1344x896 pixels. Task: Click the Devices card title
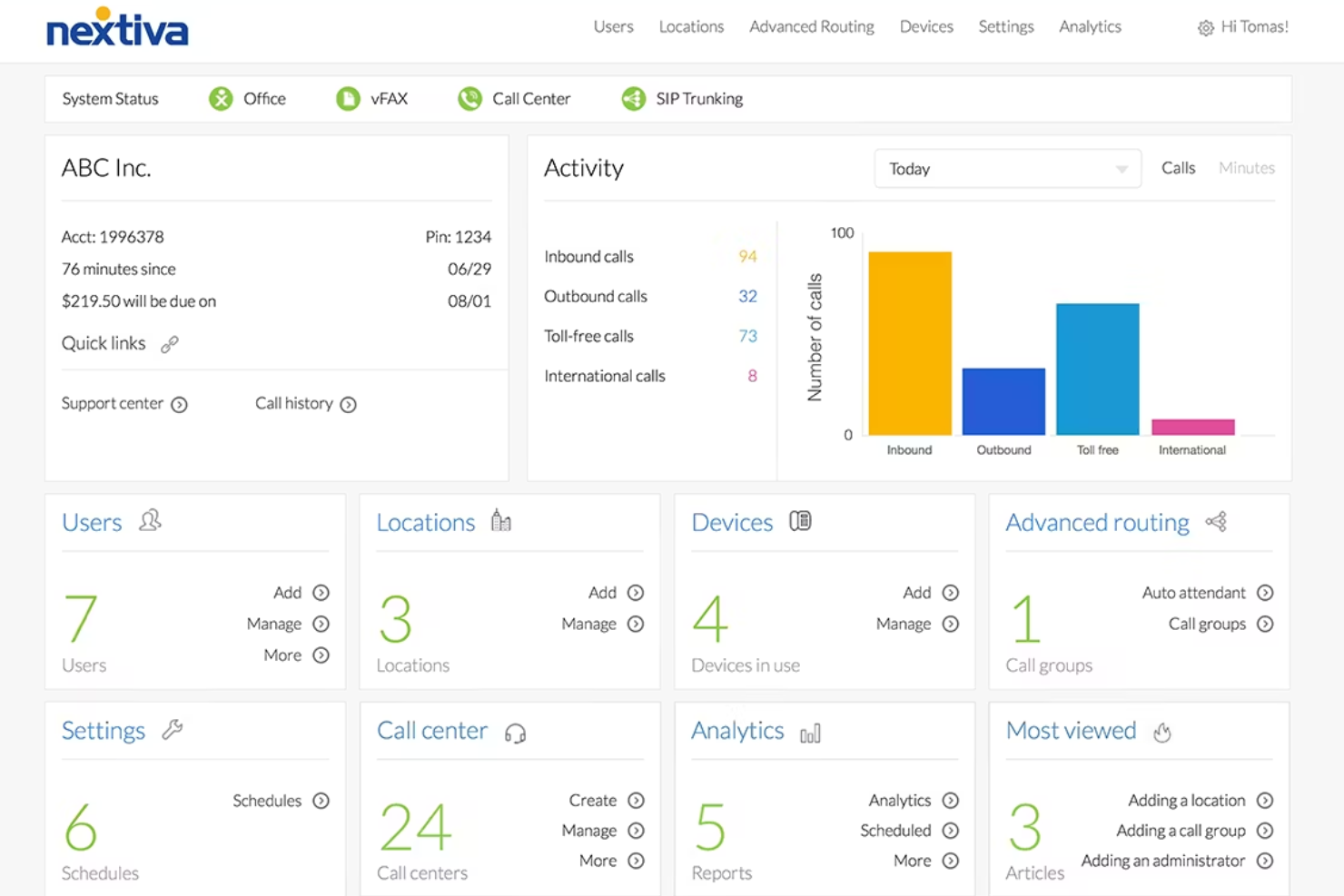pyautogui.click(x=732, y=522)
